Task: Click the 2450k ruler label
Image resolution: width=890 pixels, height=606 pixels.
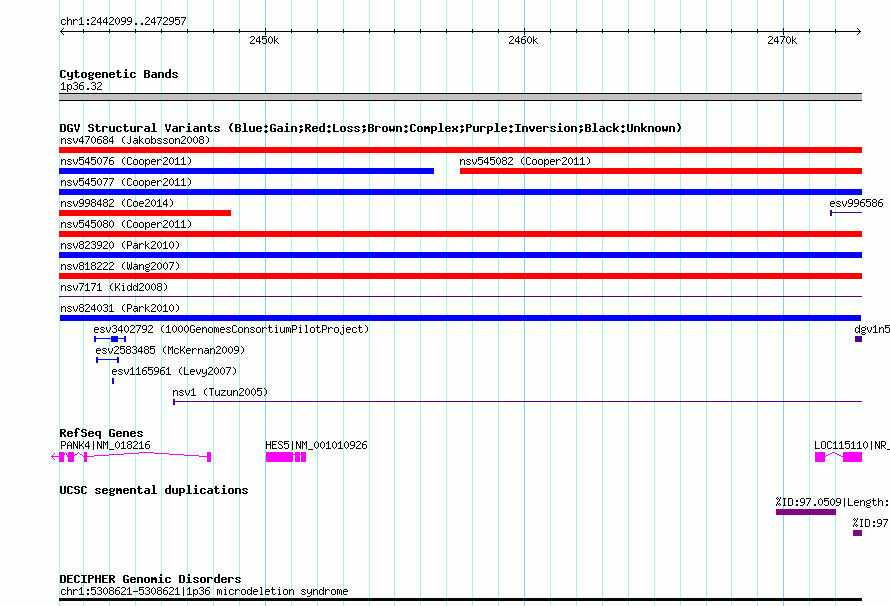Action: click(x=264, y=40)
